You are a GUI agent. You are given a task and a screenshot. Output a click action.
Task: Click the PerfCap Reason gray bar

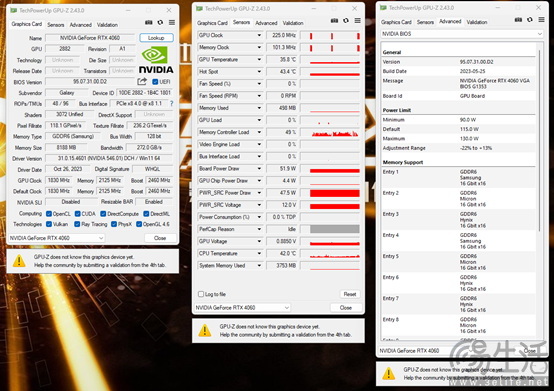pyautogui.click(x=335, y=229)
